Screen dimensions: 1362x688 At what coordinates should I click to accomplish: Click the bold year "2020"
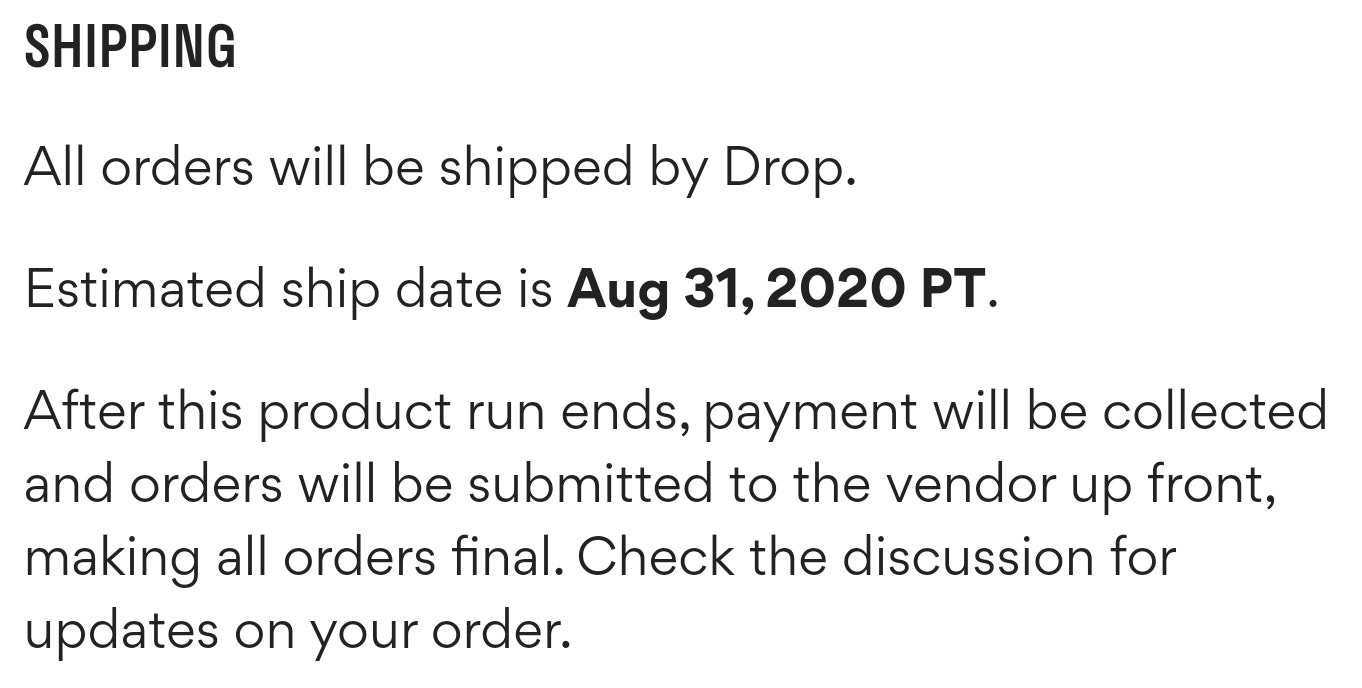pos(830,288)
